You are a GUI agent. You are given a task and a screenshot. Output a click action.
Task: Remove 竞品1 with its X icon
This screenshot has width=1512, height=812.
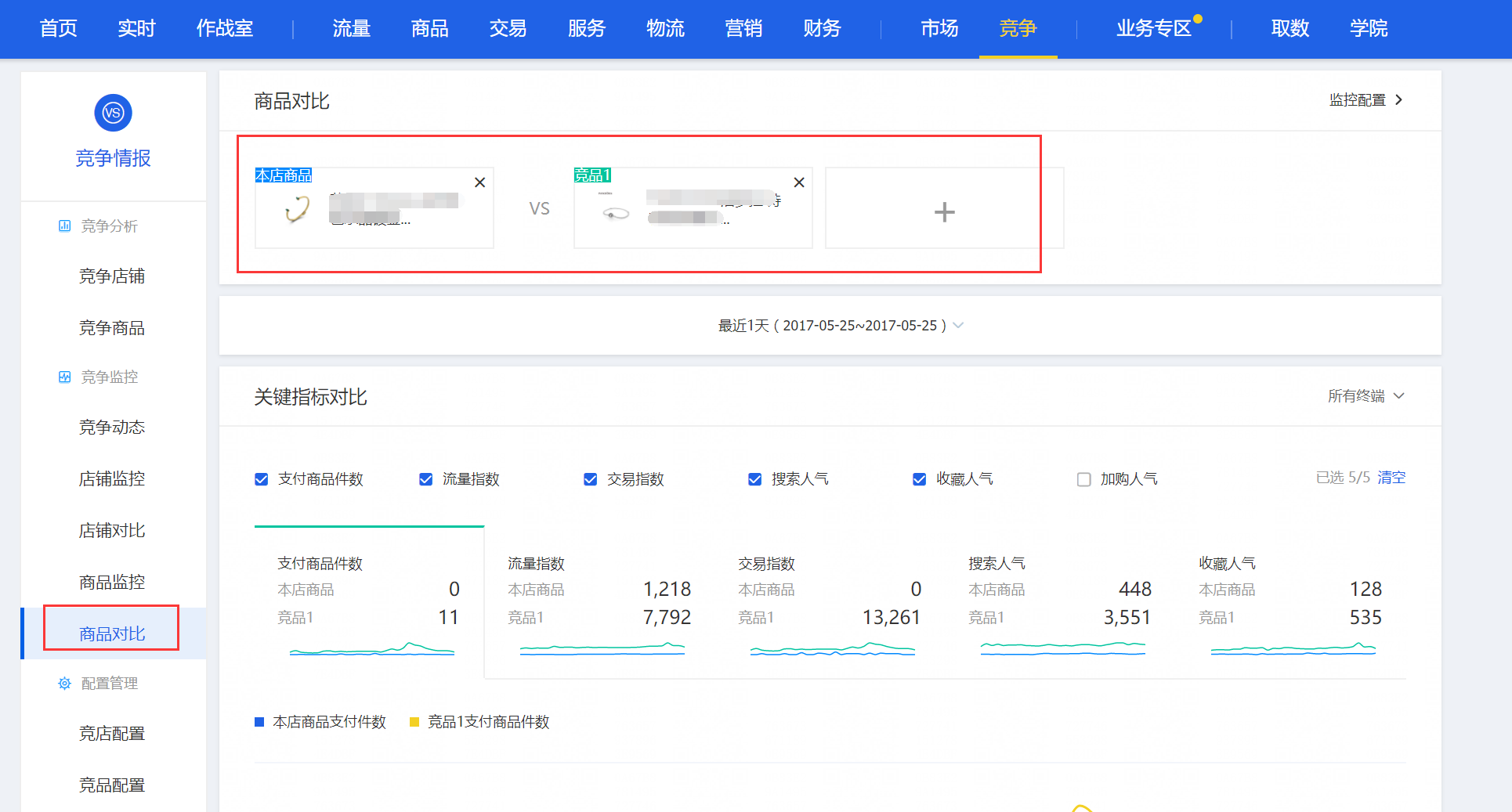click(x=799, y=182)
